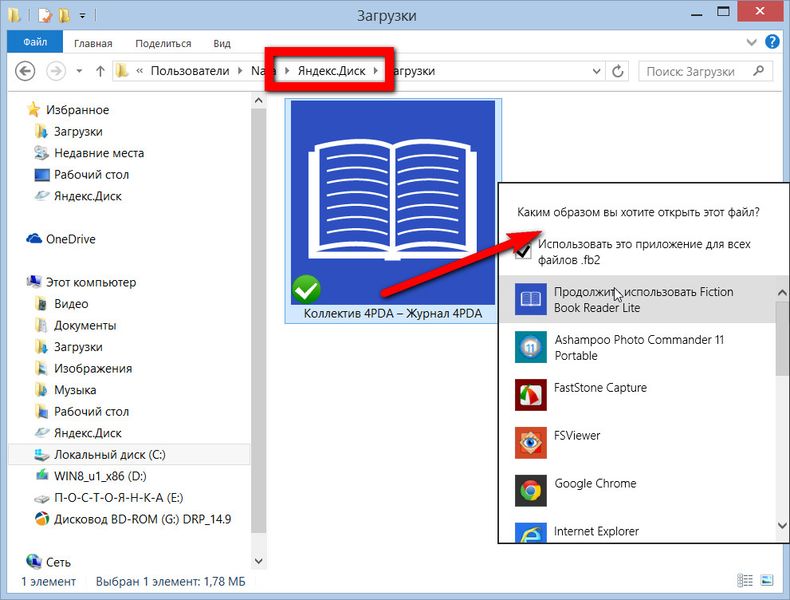
Task: Open Explorer help question mark
Action: click(x=772, y=42)
